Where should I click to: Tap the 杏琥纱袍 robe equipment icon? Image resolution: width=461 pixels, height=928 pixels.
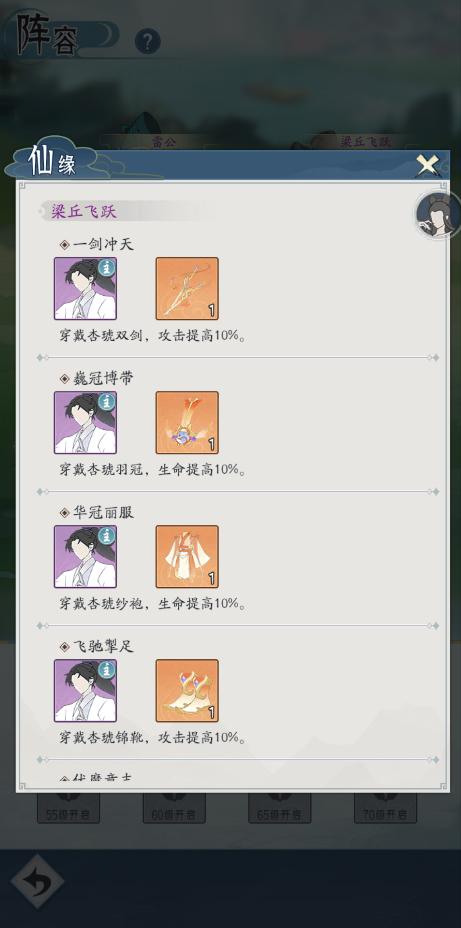[187, 556]
